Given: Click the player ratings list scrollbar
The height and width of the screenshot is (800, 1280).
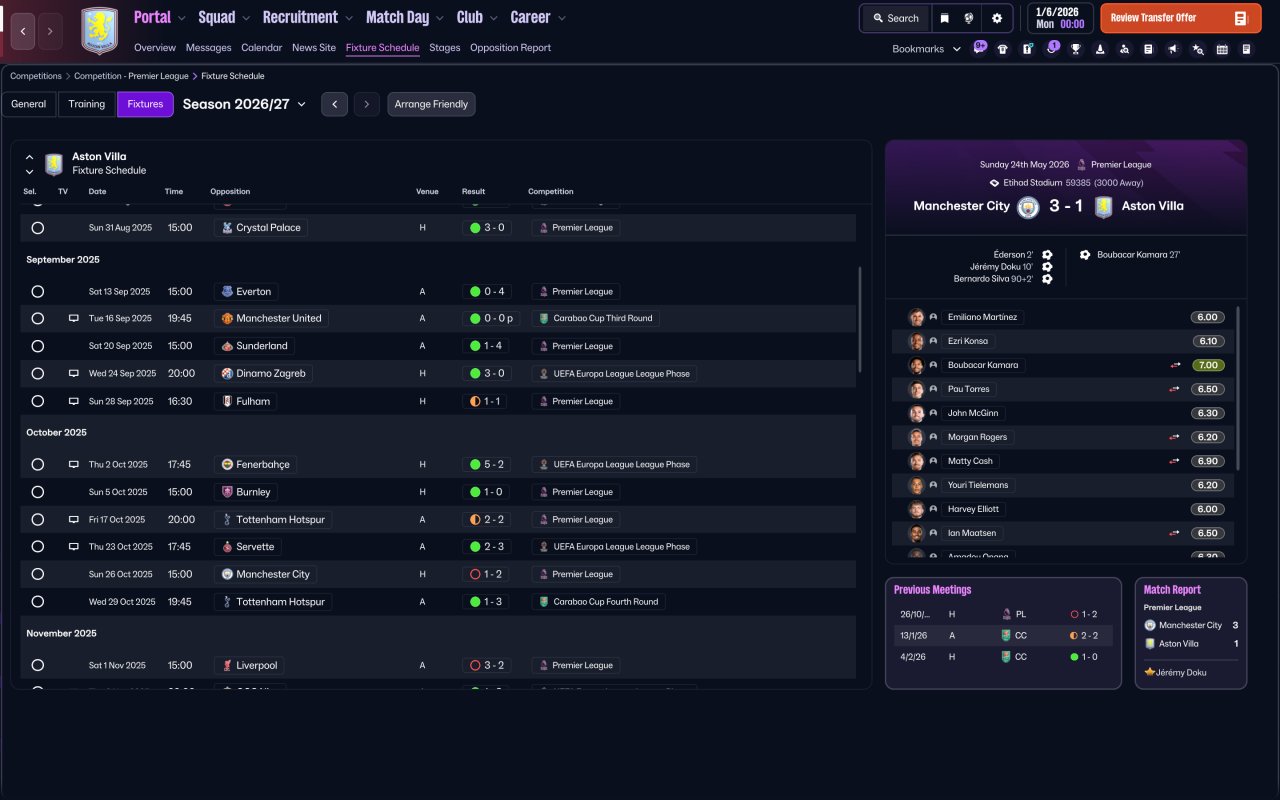Looking at the screenshot, I should [1238, 388].
